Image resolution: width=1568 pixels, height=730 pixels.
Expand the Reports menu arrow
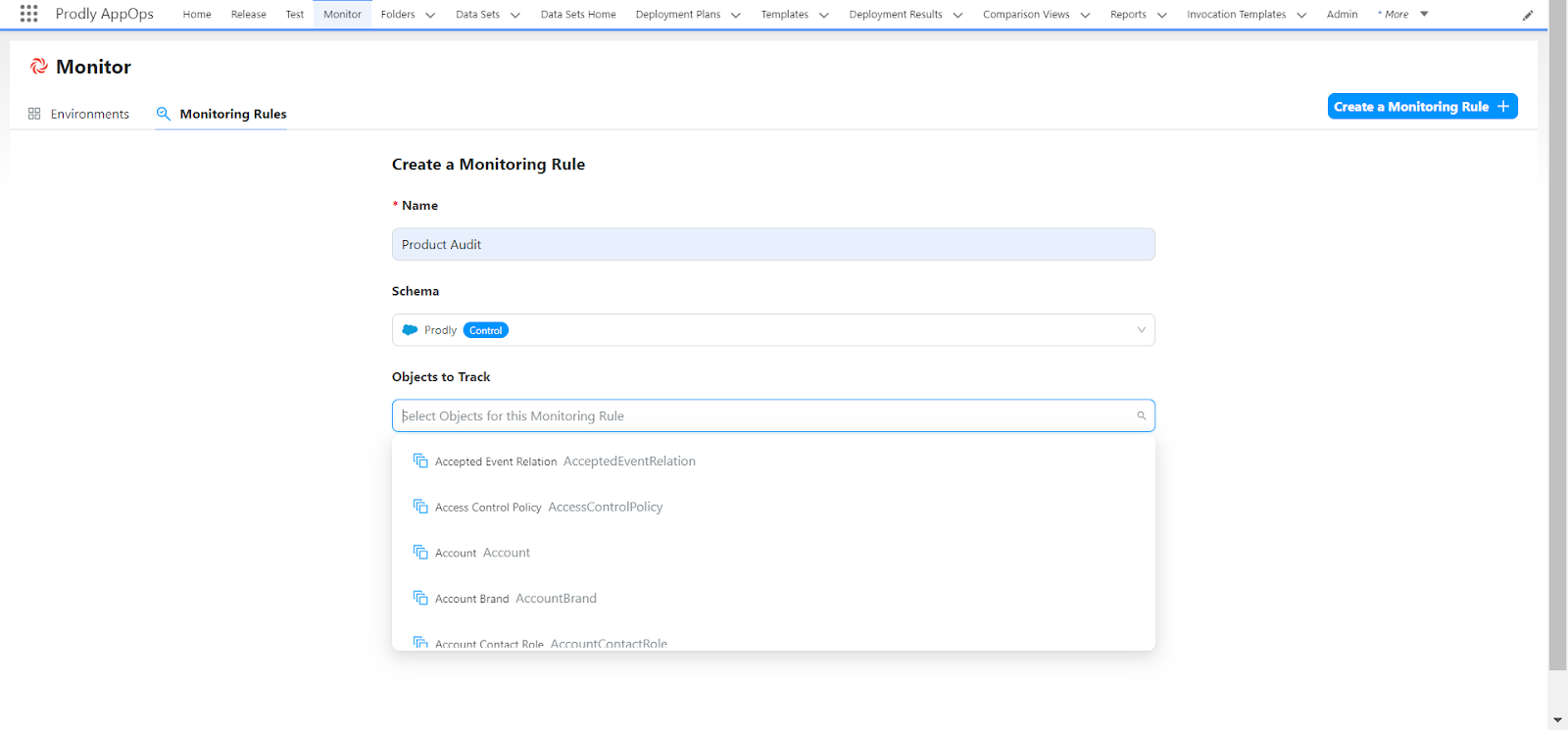pos(1162,15)
